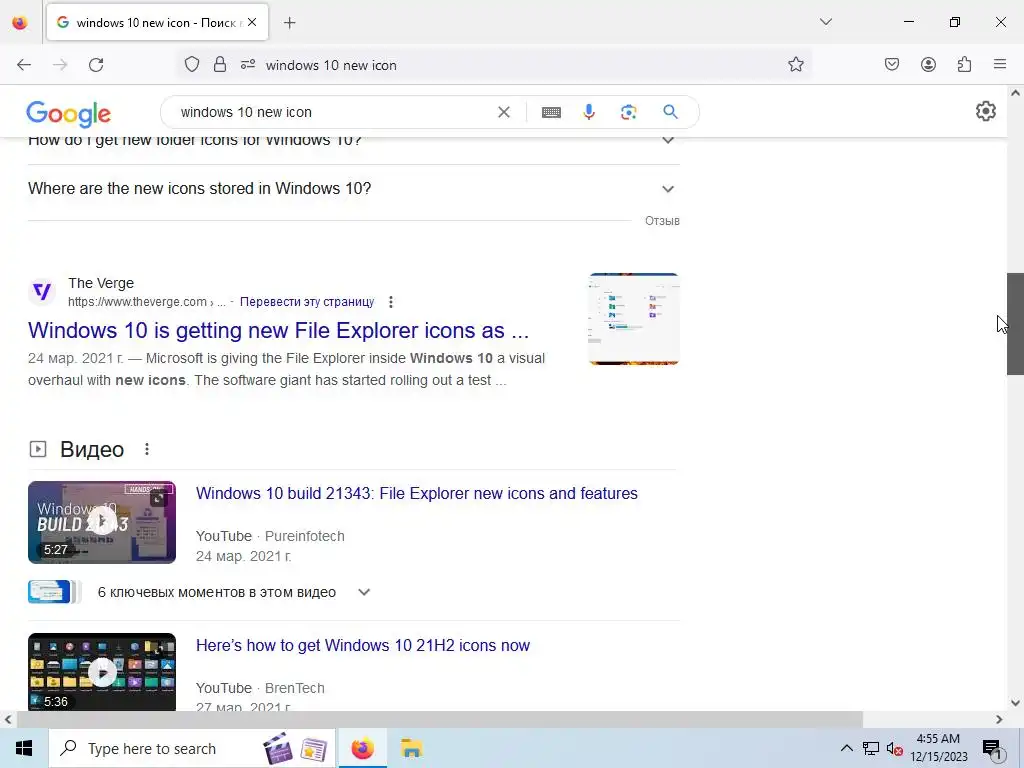This screenshot has height=768, width=1024.
Task: Click the site security padlock icon
Action: [220, 64]
